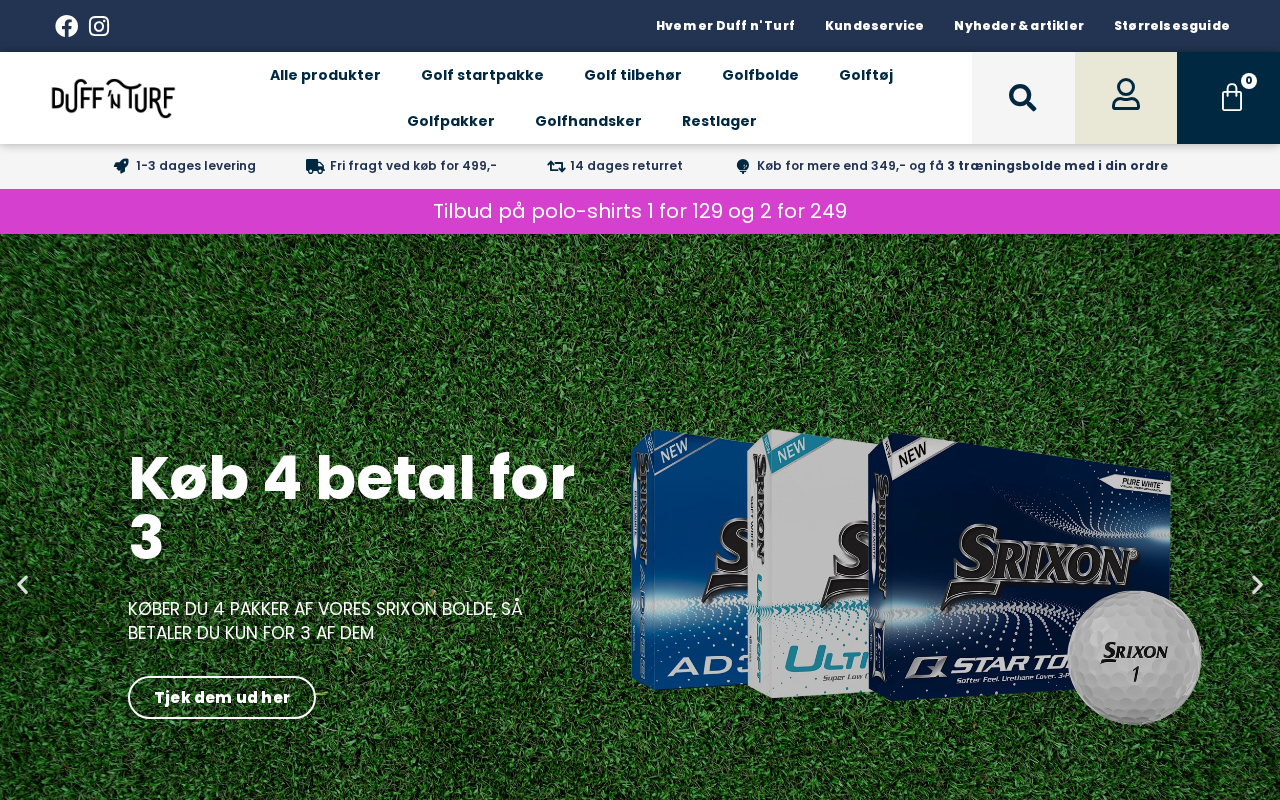
Task: Open the Restlager category
Action: coord(719,121)
